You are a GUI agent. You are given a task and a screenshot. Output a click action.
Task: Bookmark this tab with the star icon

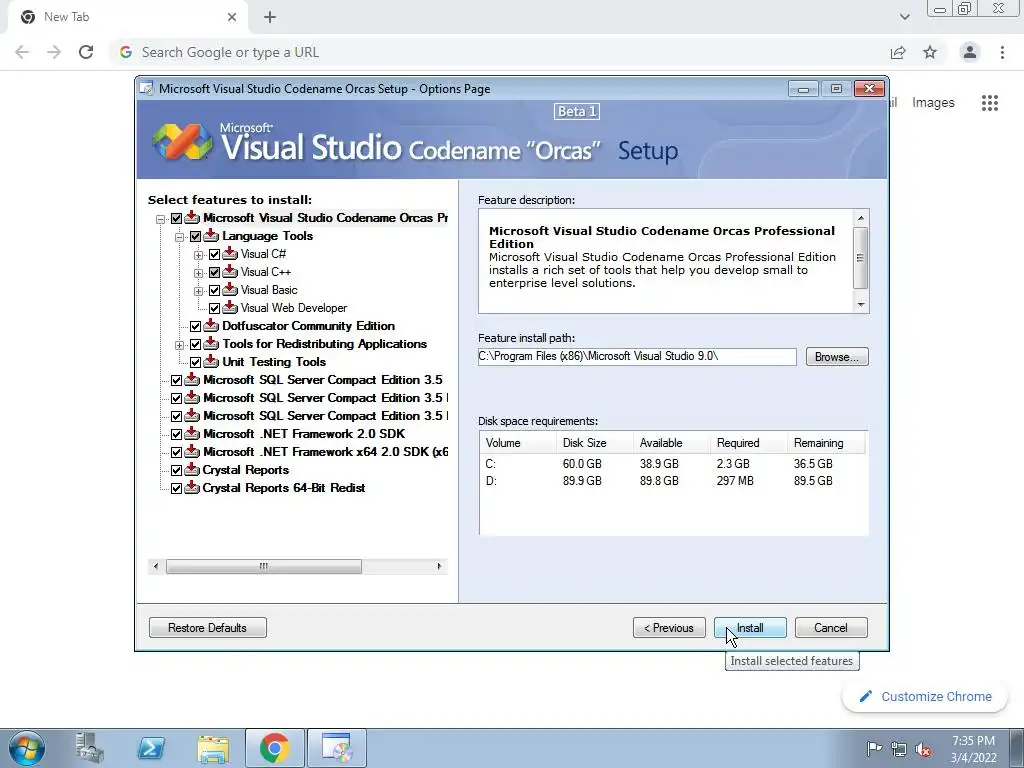click(x=930, y=52)
